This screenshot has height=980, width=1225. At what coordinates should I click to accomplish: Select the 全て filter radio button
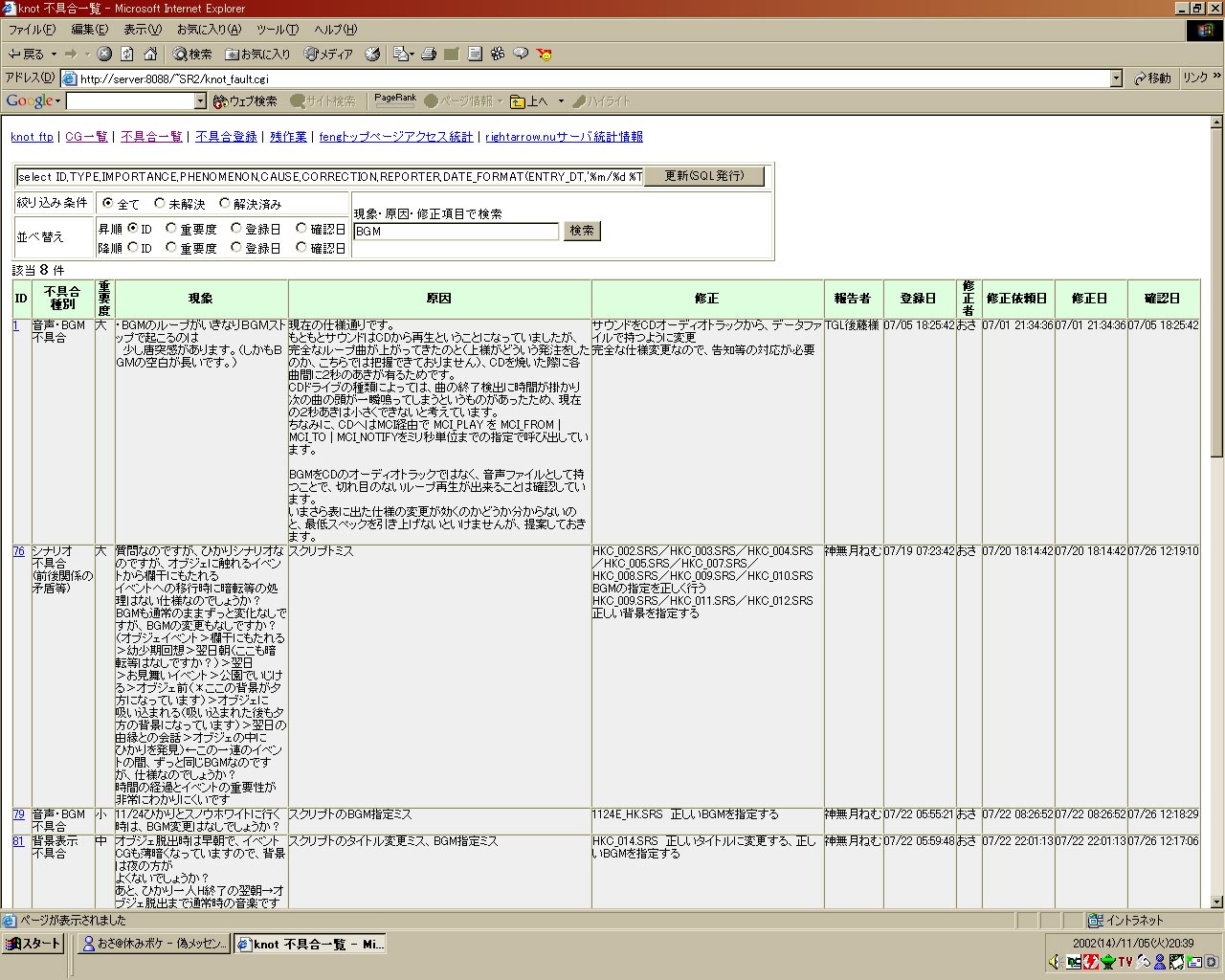pyautogui.click(x=107, y=203)
